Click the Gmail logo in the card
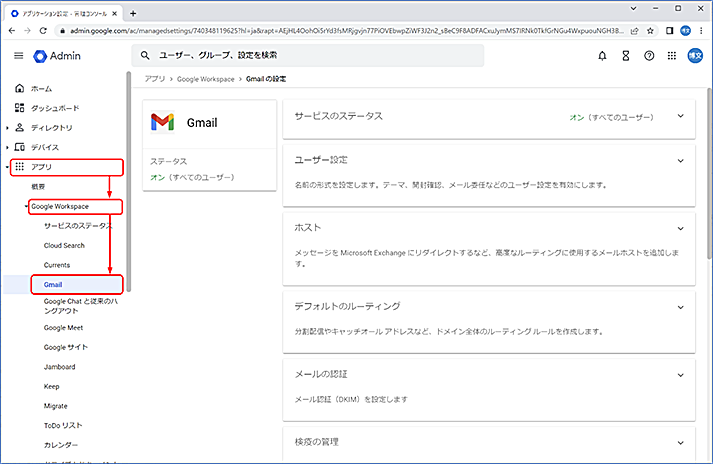Screen dimensions: 713x464 [x=162, y=122]
